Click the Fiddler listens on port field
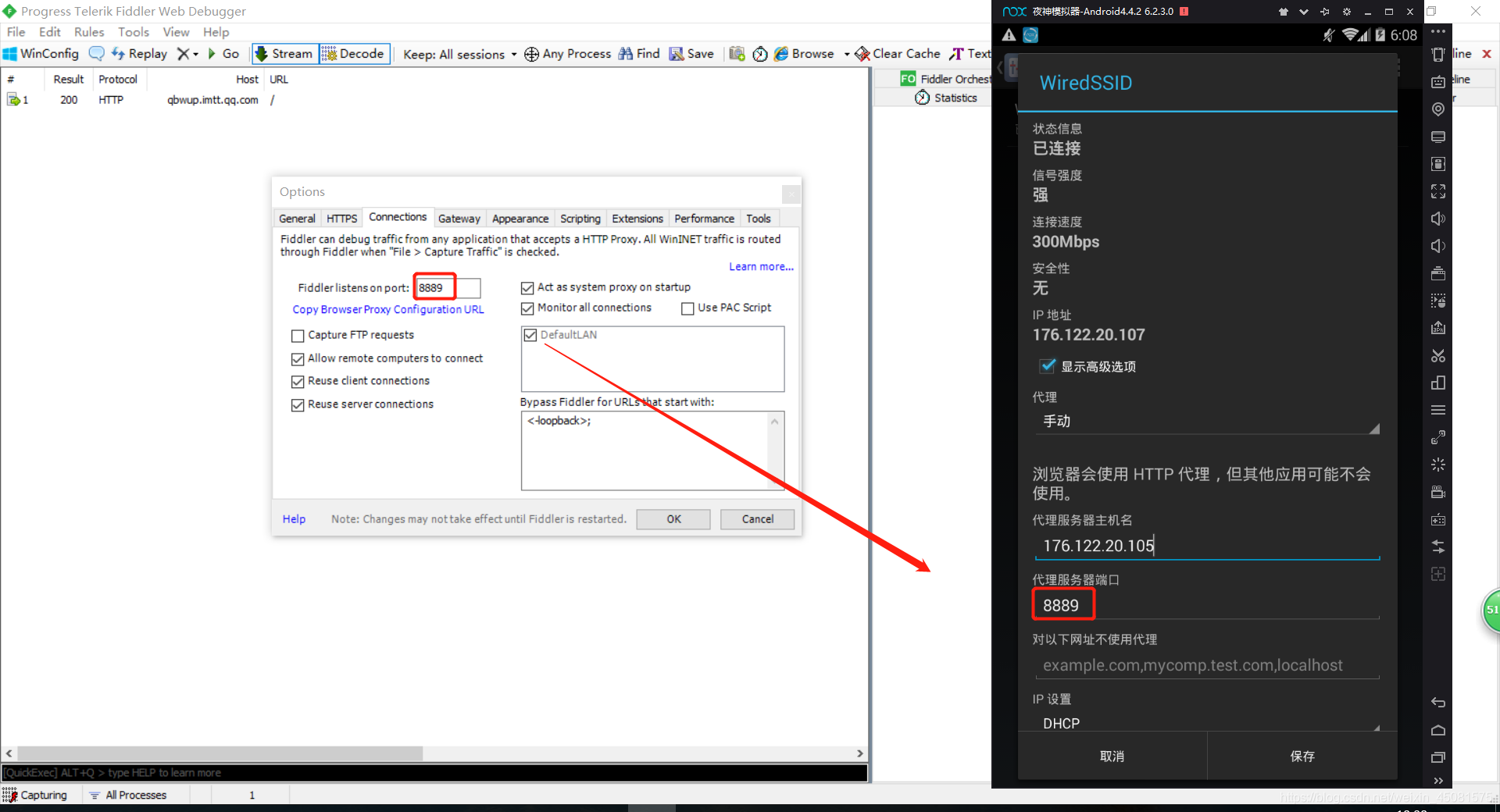The image size is (1500, 812). [x=448, y=288]
